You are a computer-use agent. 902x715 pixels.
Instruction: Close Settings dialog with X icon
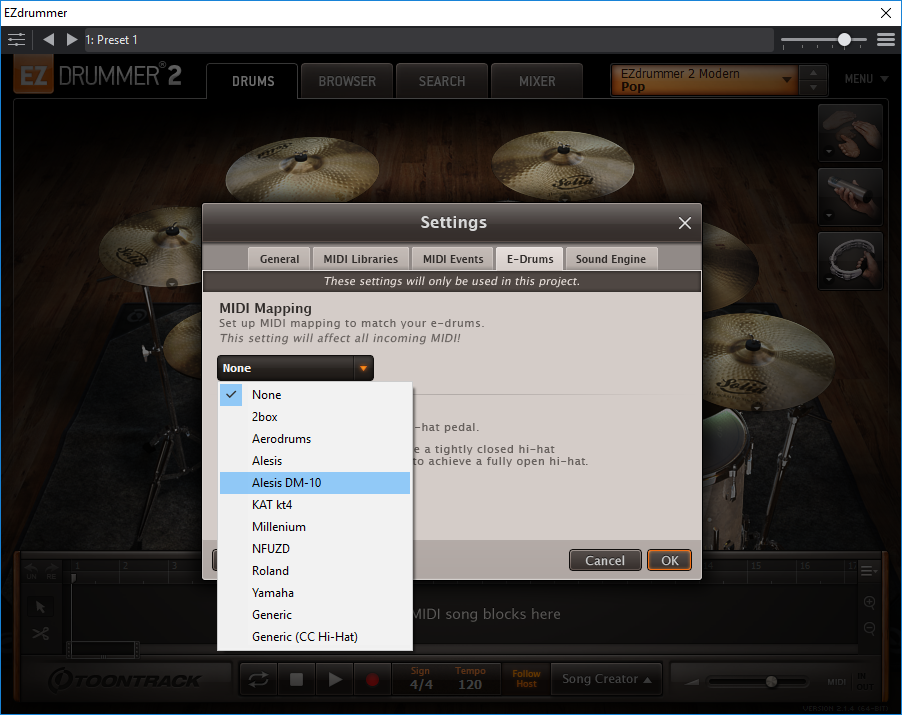(685, 223)
